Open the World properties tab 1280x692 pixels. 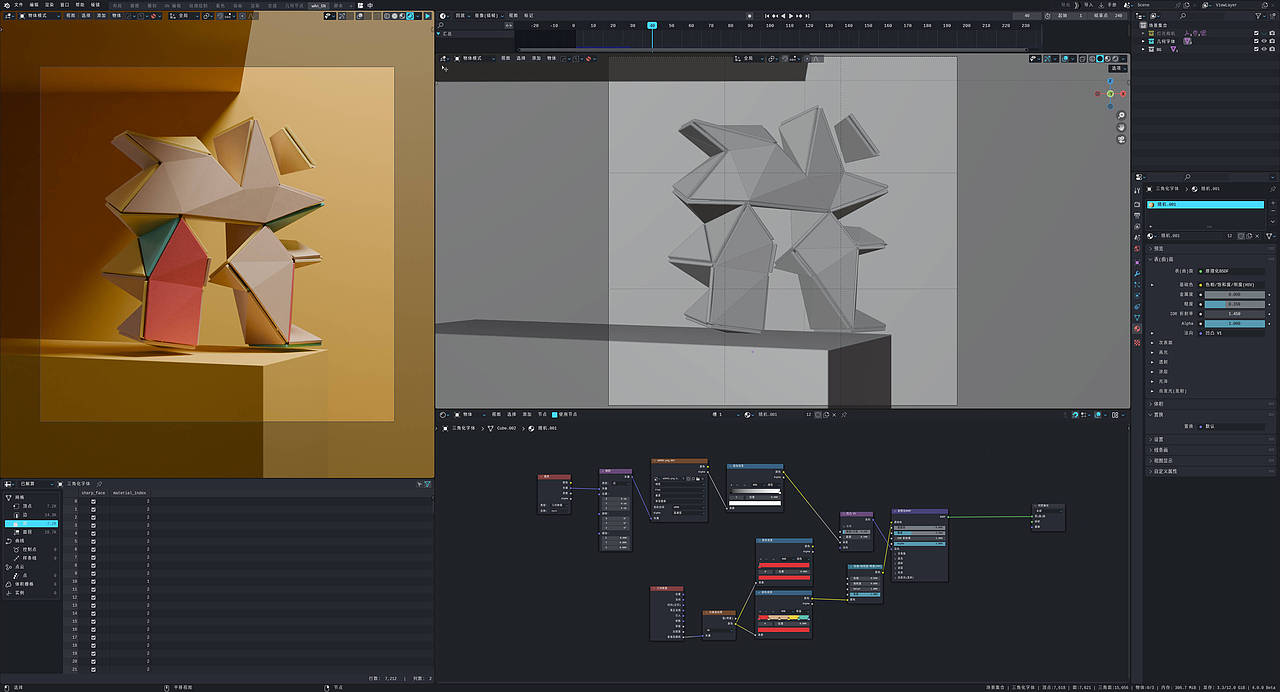click(x=1137, y=249)
